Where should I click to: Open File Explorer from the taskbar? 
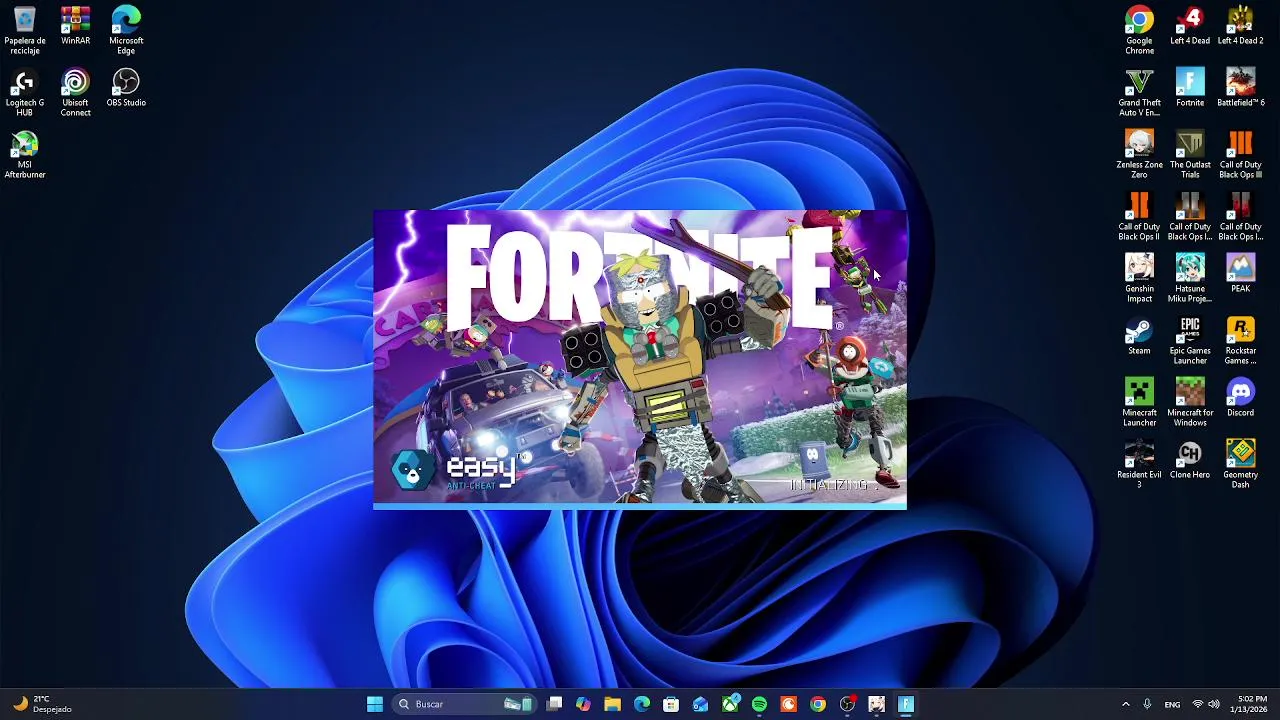click(612, 704)
